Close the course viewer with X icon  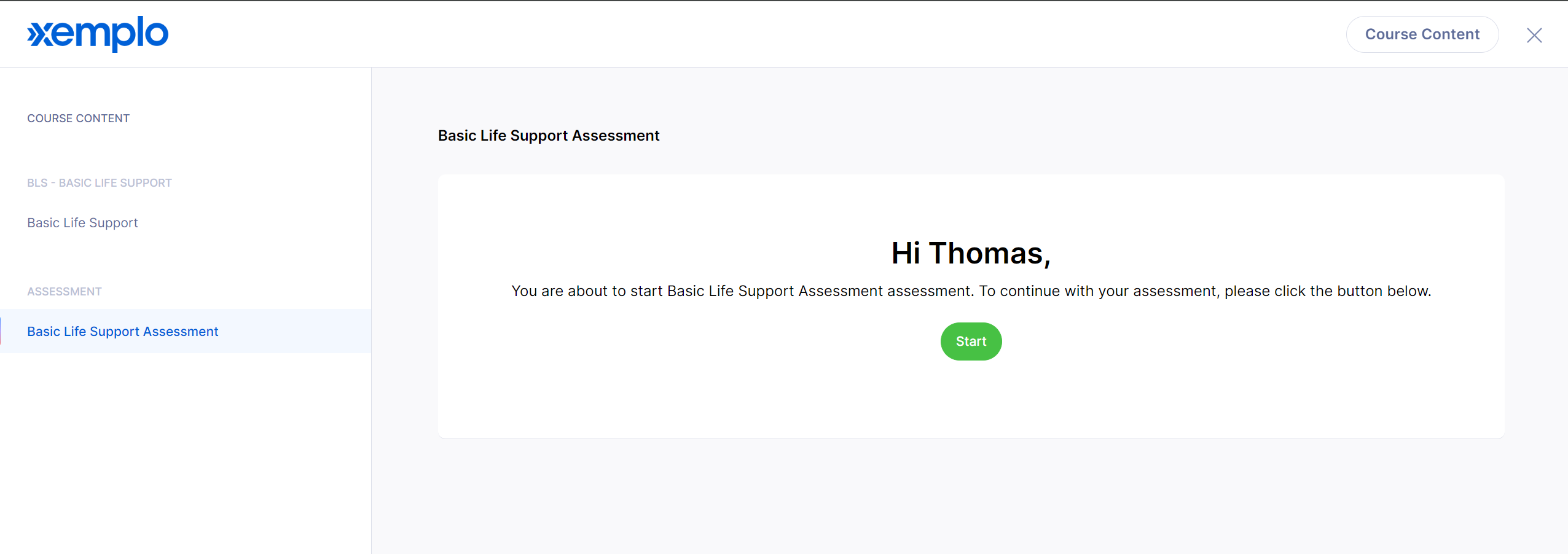(1534, 35)
